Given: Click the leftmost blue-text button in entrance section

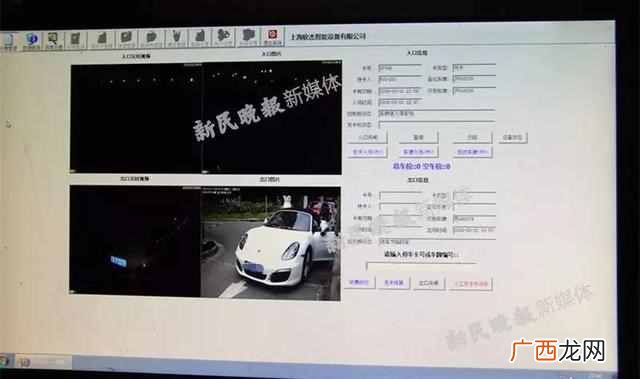Looking at the screenshot, I should [x=367, y=152].
